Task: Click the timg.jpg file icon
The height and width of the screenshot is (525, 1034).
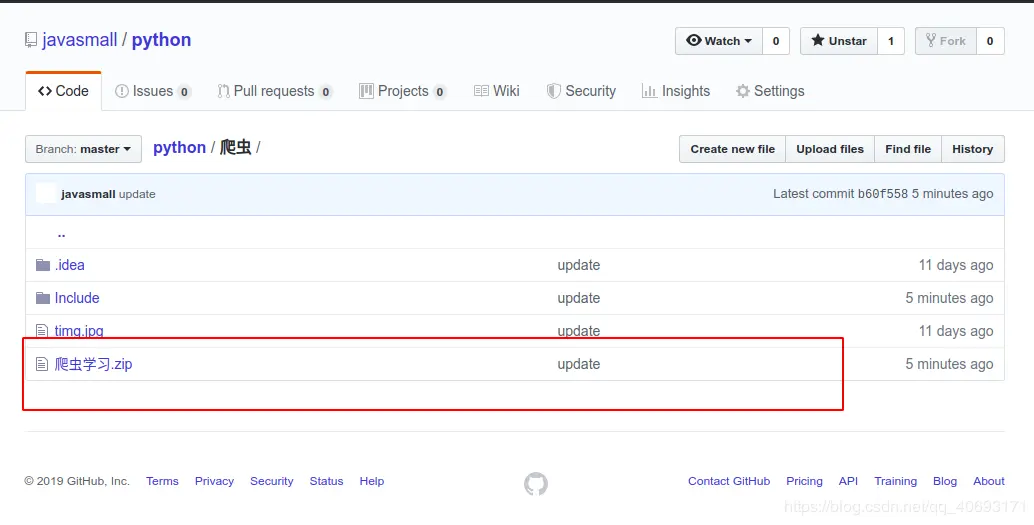Action: [42, 331]
